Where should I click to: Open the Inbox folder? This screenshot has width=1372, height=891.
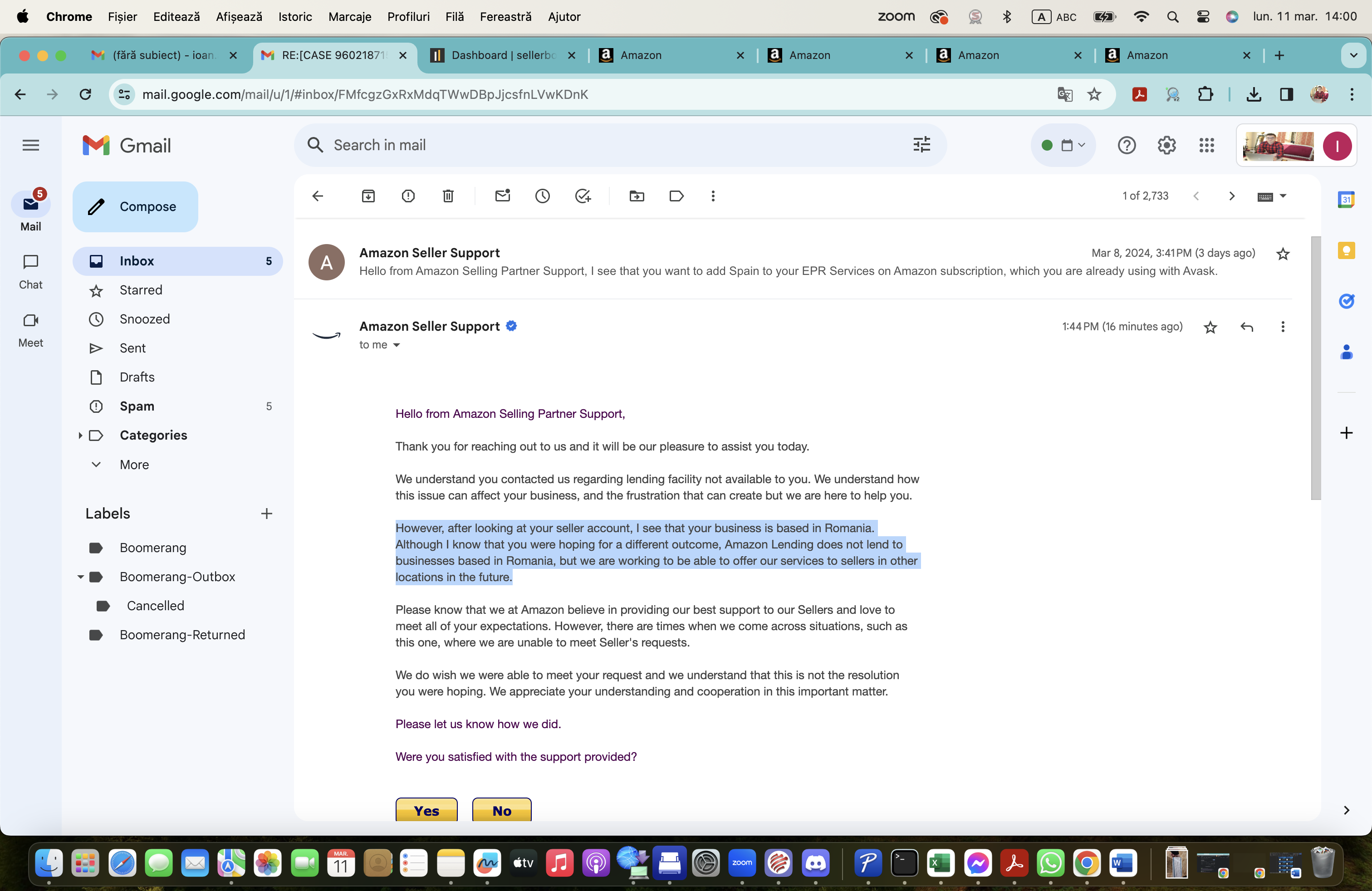pyautogui.click(x=177, y=261)
